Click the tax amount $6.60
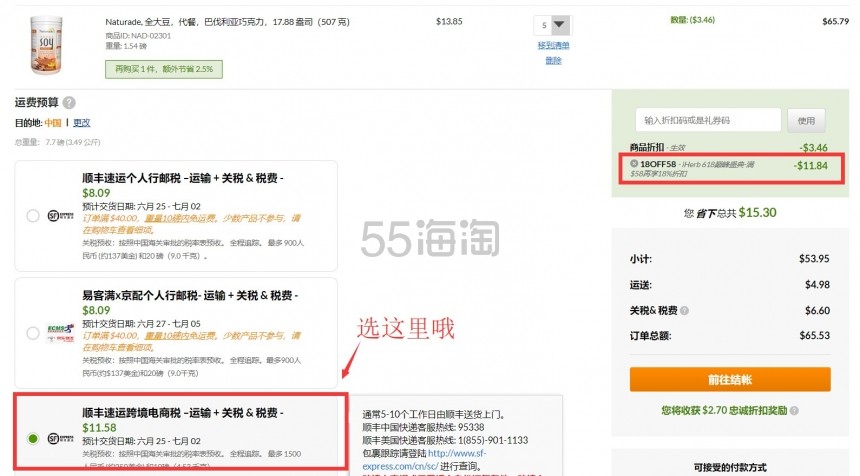Screen dimensions: 860x476 pyautogui.click(x=817, y=310)
